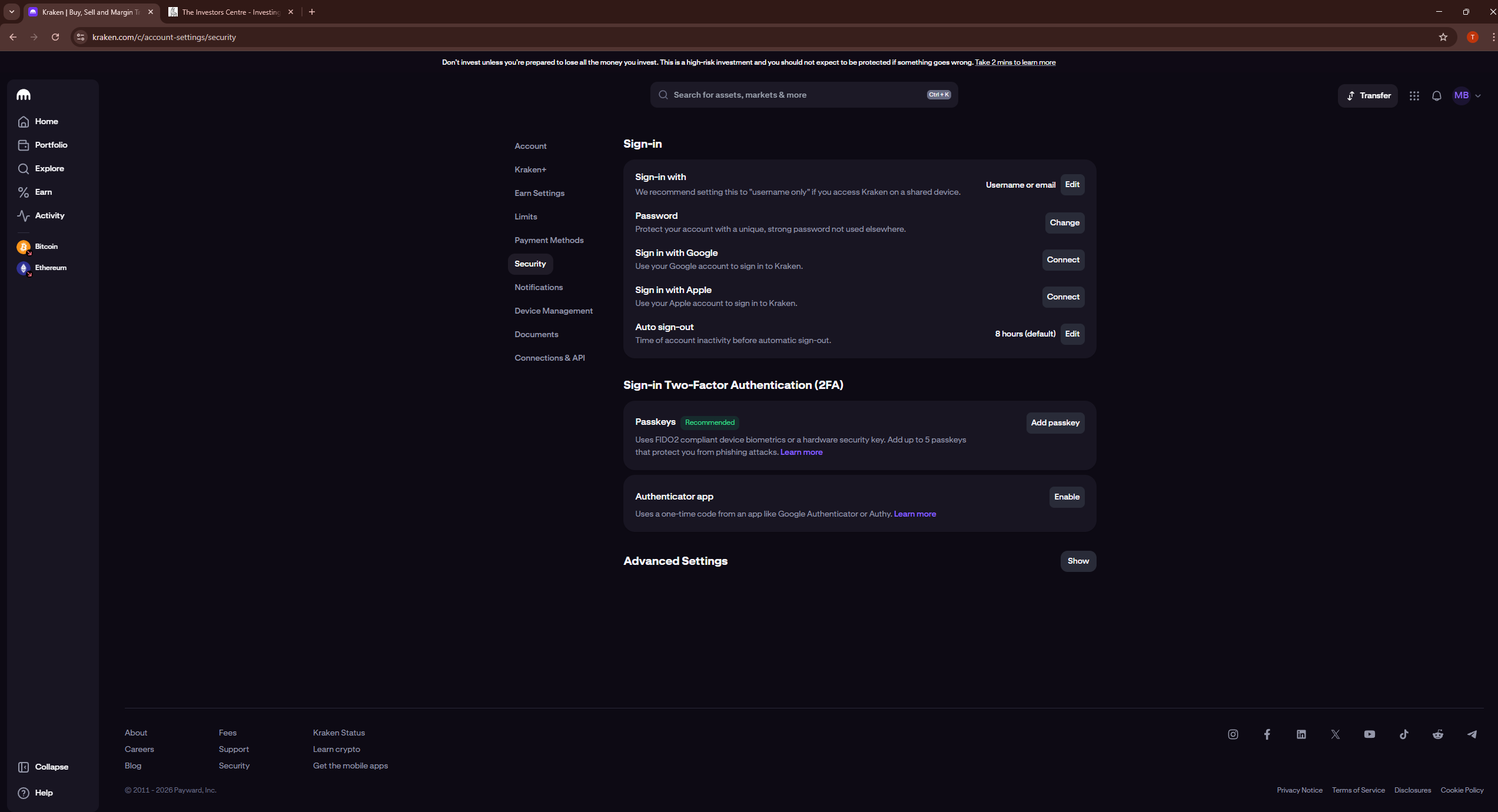Open Earn Settings section

tap(539, 193)
